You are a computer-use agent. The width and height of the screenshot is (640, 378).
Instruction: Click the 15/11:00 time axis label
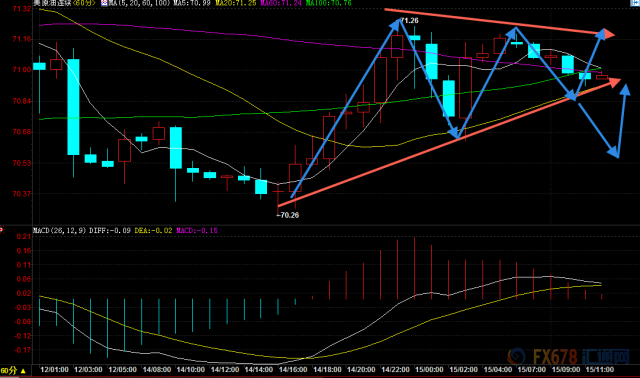point(600,369)
